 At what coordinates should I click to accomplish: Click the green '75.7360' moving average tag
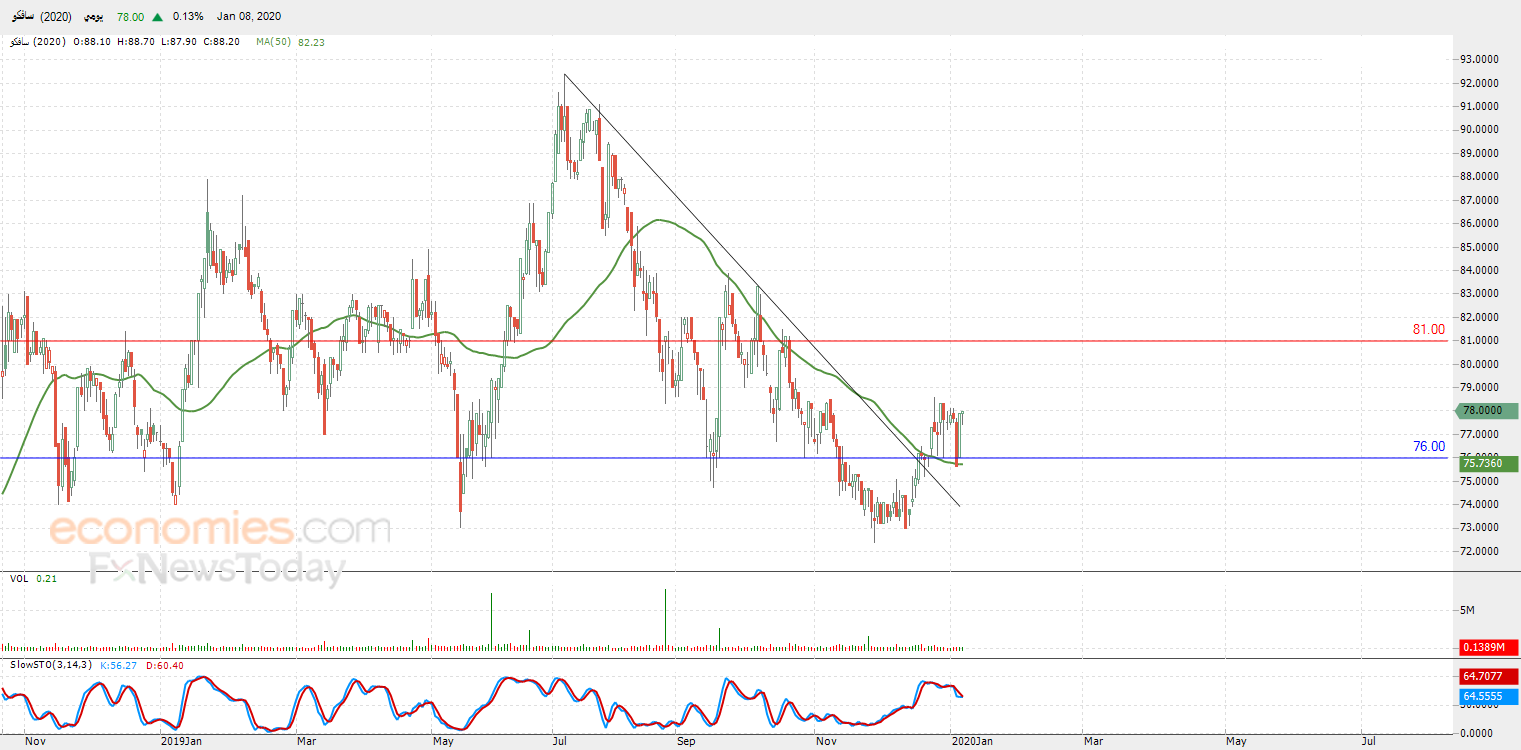[1489, 463]
